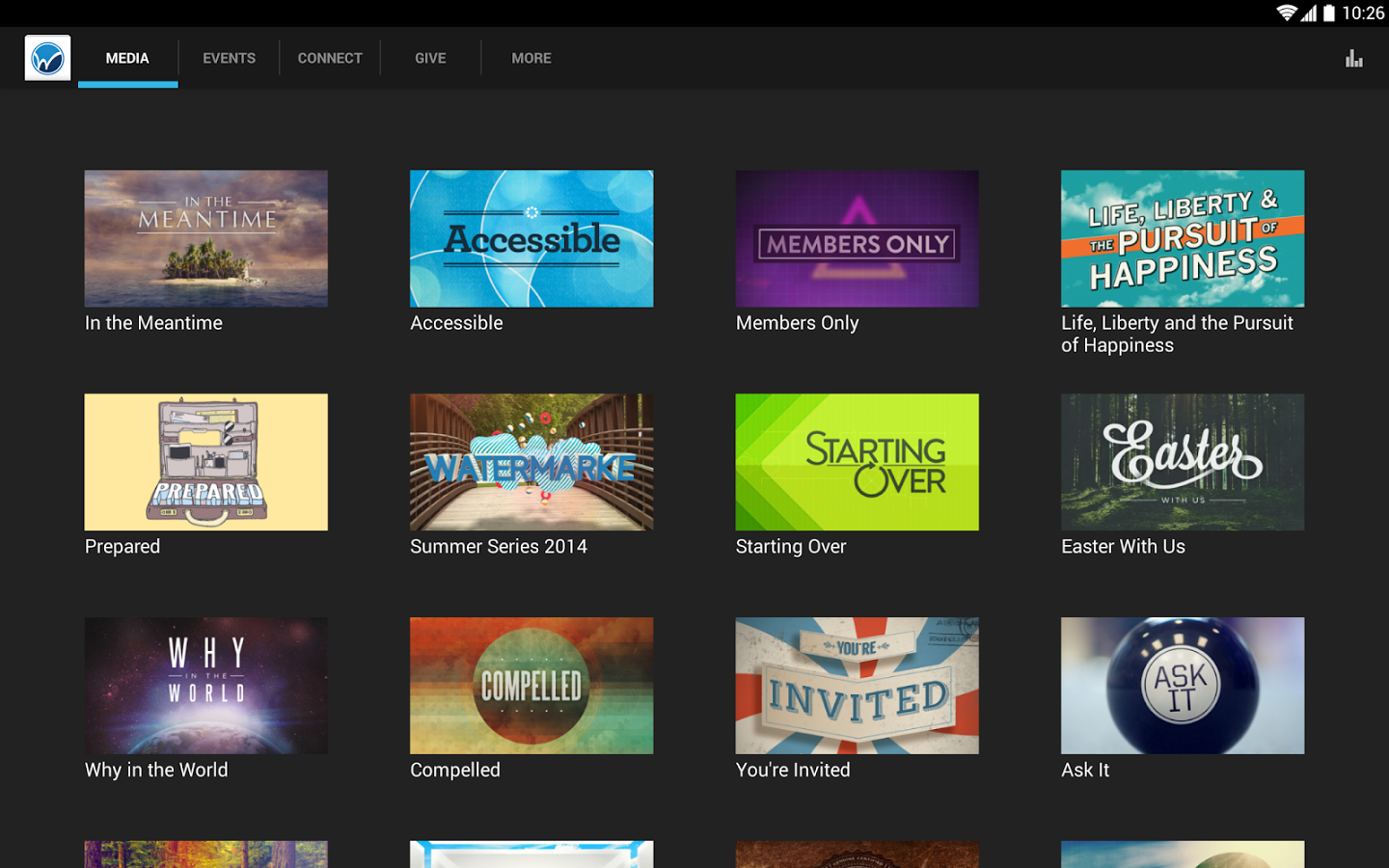Open the bar chart icon in top bar

click(x=1354, y=59)
